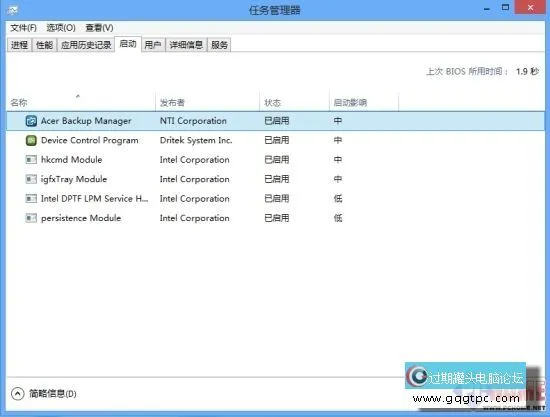Open the 查看(V) menu
550x417 pixels.
(99, 28)
